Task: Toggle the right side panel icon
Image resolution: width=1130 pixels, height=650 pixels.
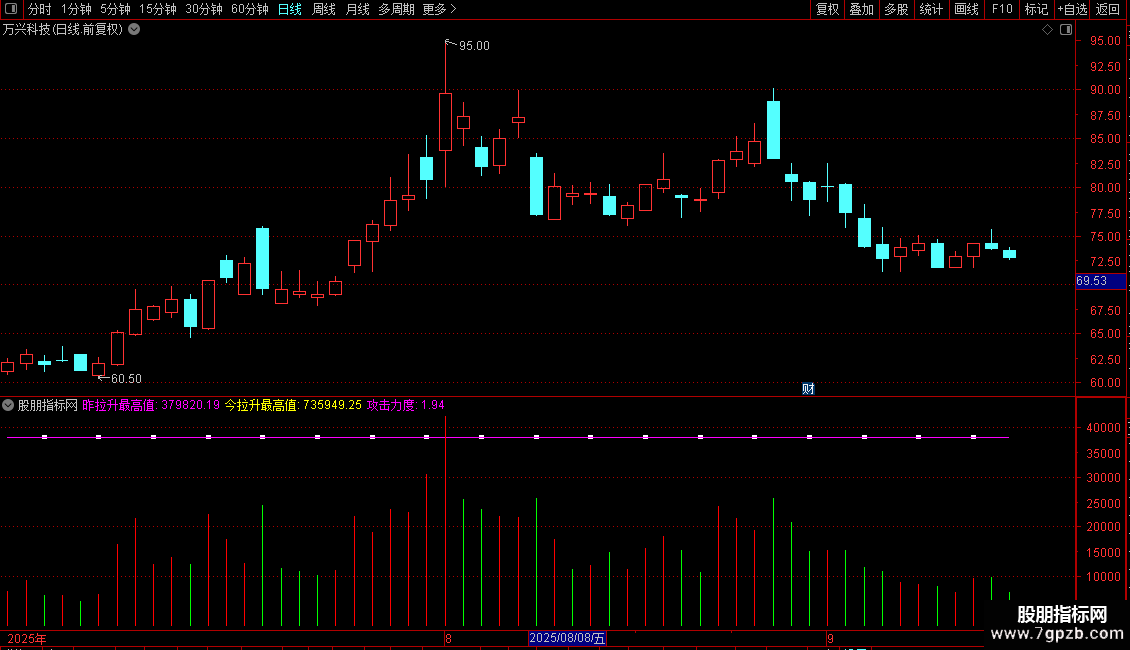Action: (1066, 30)
